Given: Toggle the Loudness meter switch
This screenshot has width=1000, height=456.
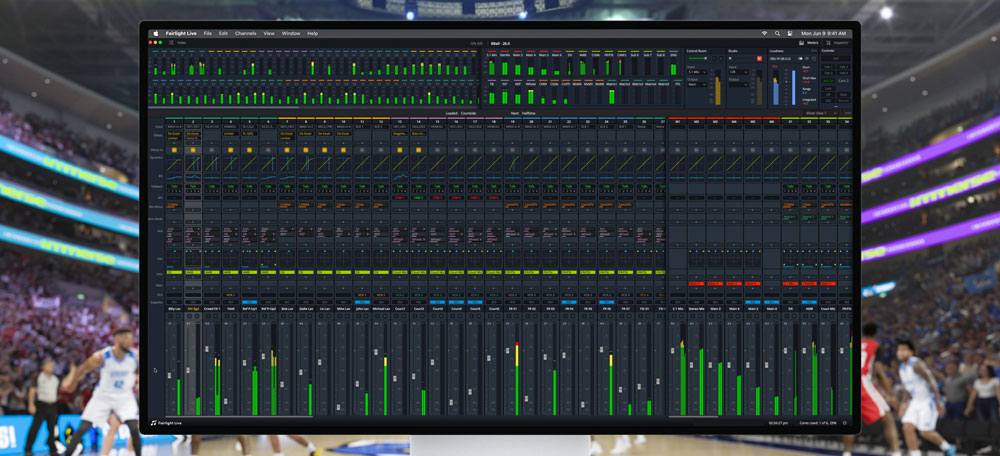Looking at the screenshot, I should pos(801,58).
